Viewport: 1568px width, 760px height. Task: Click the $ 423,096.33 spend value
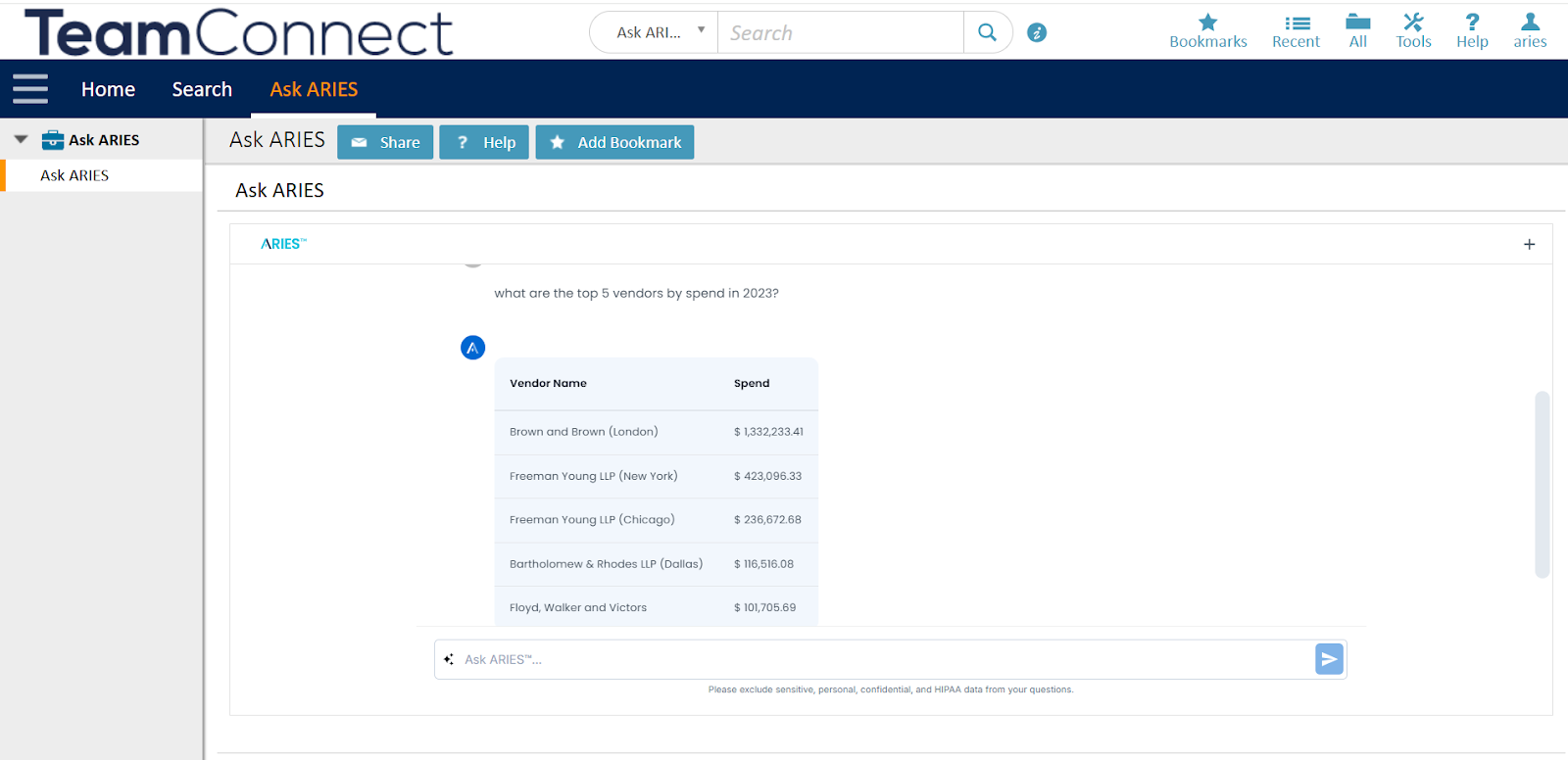tap(767, 476)
